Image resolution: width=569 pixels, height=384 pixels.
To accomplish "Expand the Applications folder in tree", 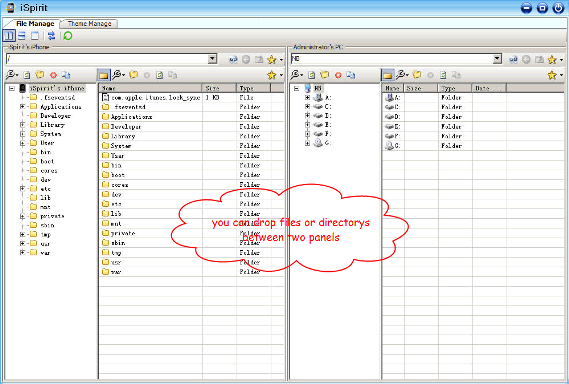I will [22, 107].
